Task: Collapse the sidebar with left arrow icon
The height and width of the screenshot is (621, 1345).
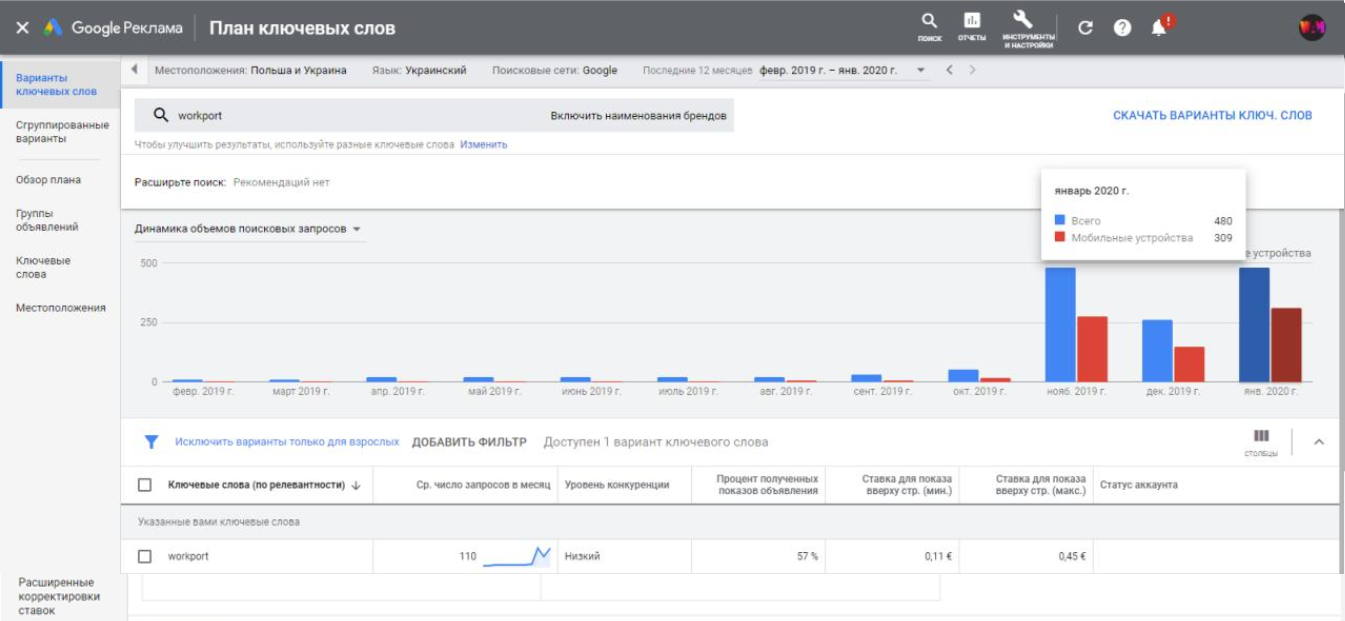Action: click(x=134, y=70)
